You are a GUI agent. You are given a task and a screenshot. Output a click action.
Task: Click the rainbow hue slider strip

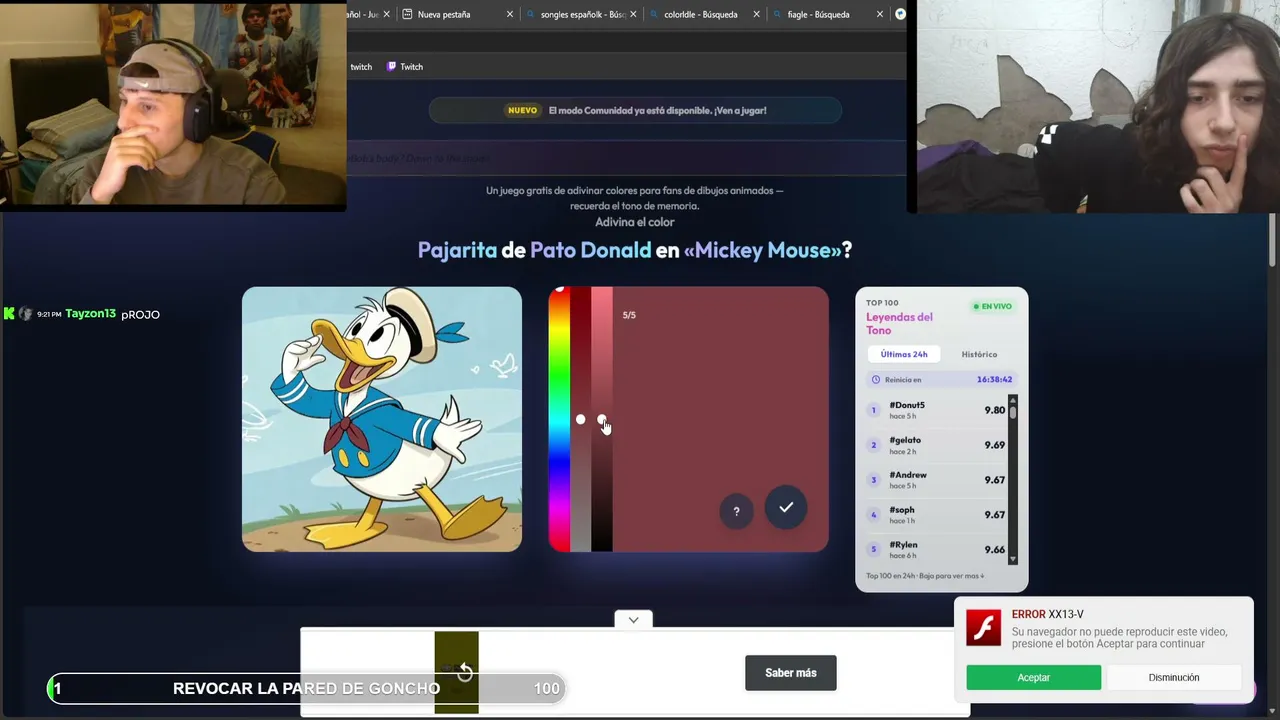(x=559, y=420)
